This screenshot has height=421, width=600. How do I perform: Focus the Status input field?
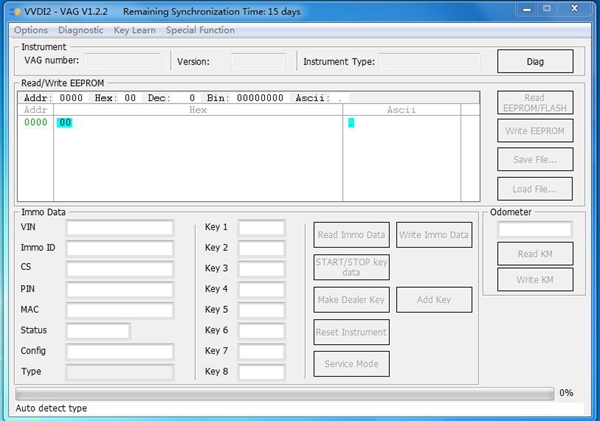coord(98,331)
